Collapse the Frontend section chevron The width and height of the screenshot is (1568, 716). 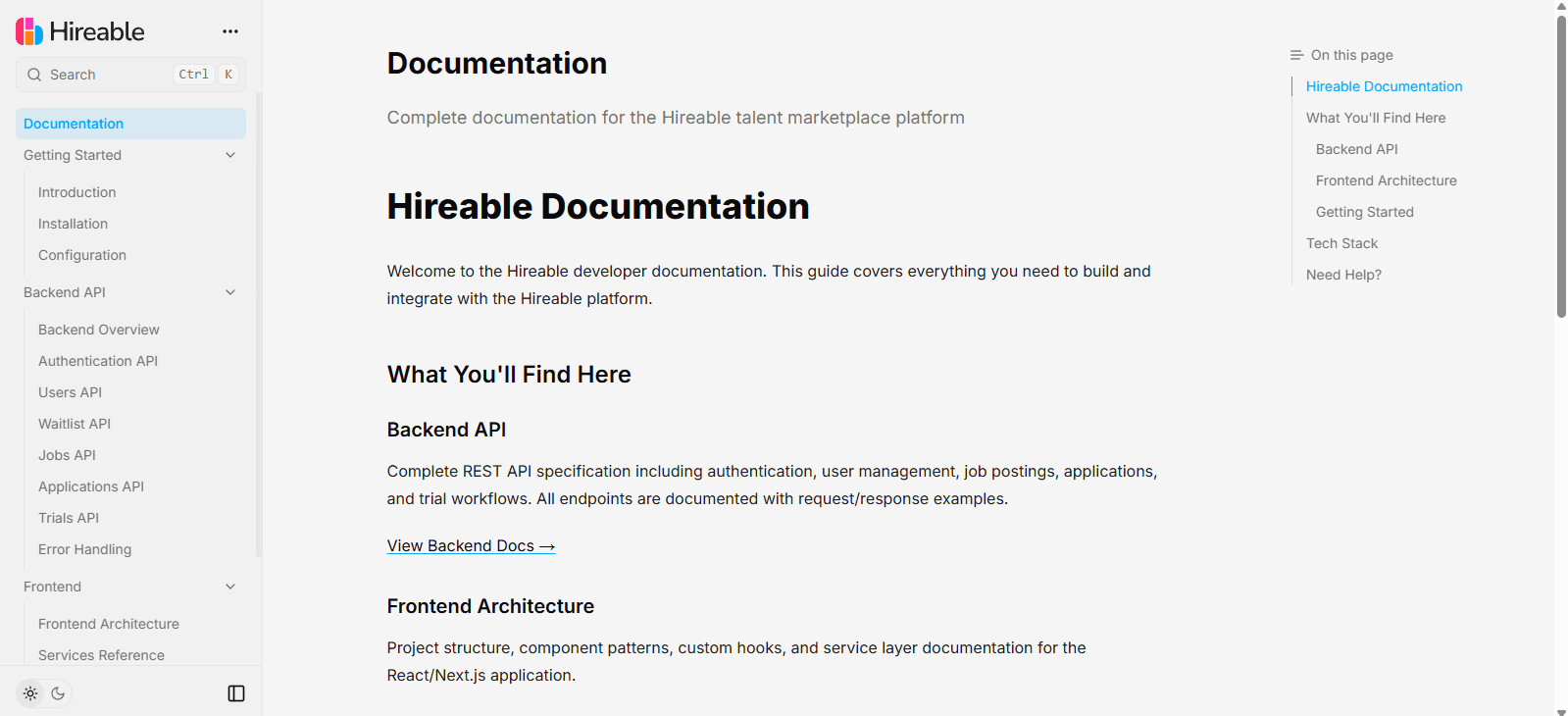pos(230,587)
